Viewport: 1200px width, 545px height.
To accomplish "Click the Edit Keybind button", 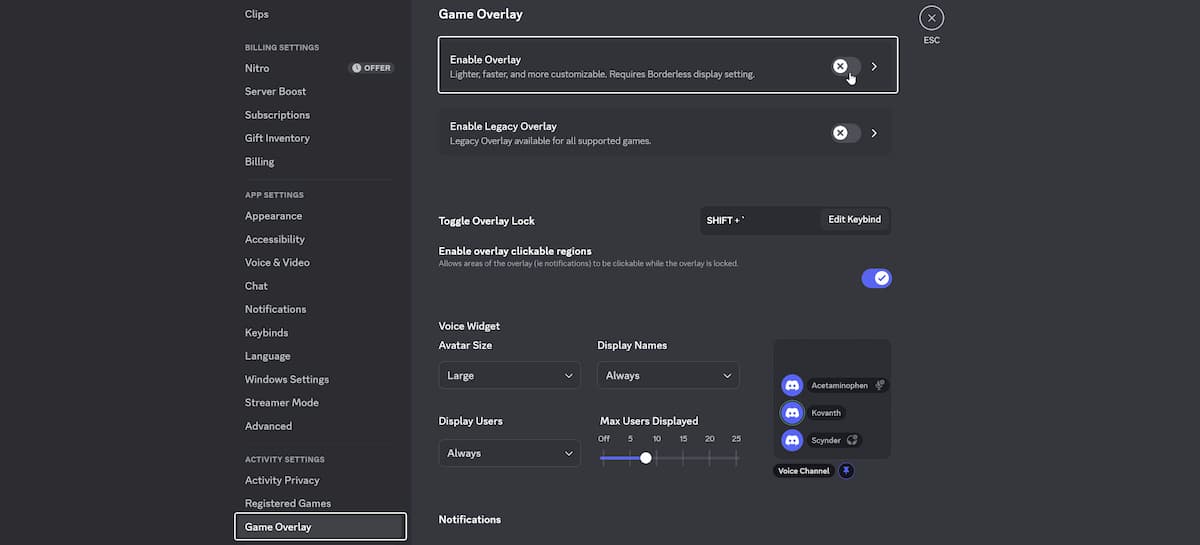I will point(854,220).
